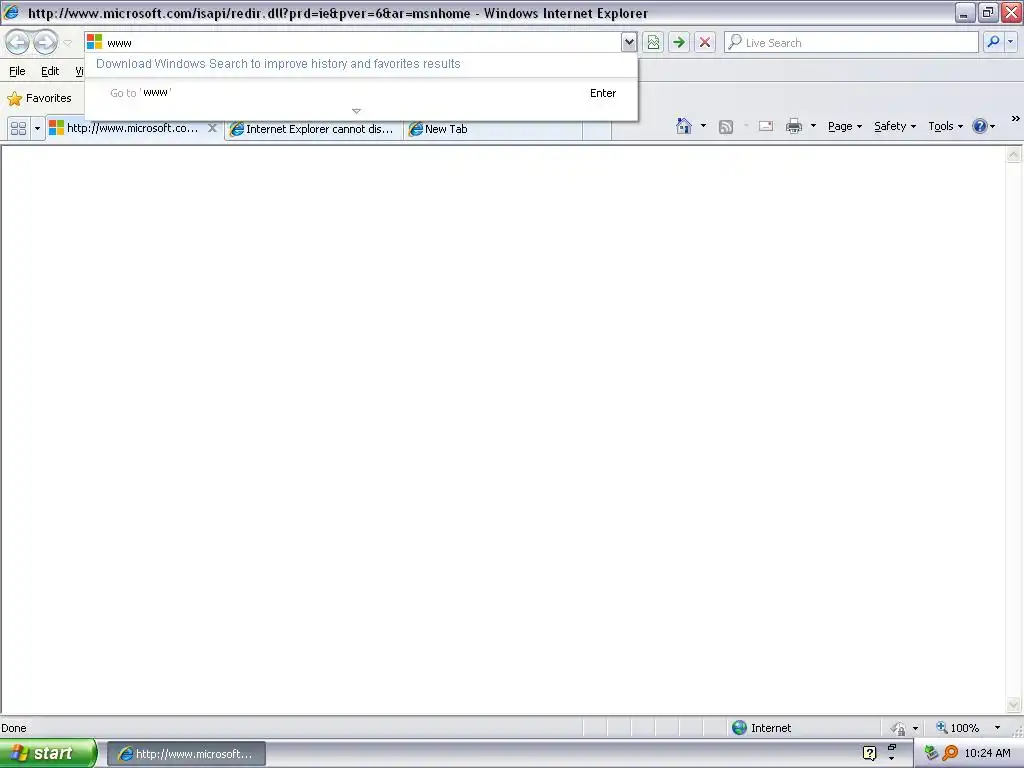Viewport: 1024px width, 768px height.
Task: Open the Favorites star button
Action: [x=40, y=99]
